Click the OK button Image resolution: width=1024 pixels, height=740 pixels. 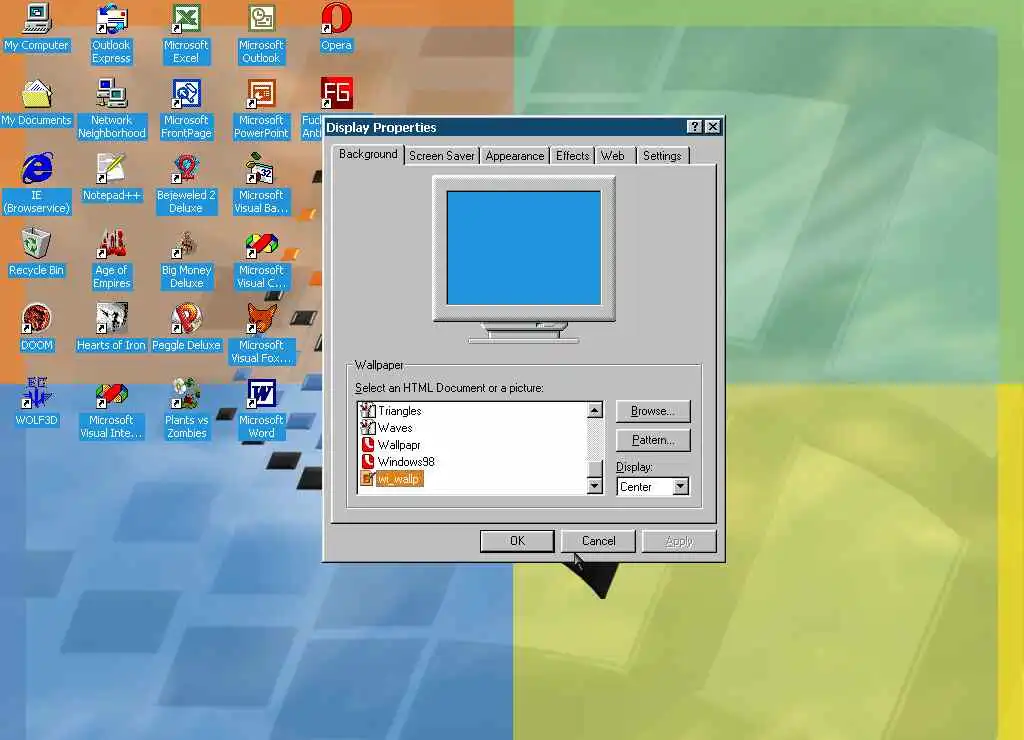click(517, 541)
